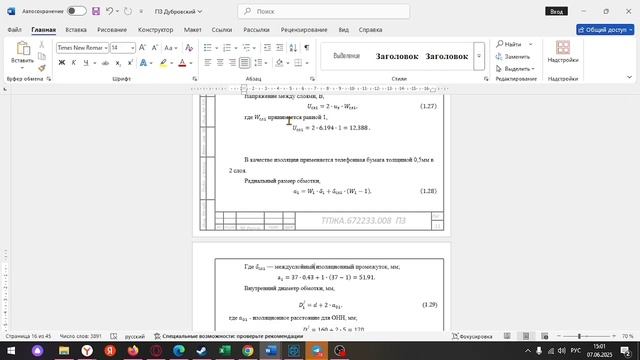Click the Поиск search input field
This screenshot has height=360, width=640.
[324, 11]
